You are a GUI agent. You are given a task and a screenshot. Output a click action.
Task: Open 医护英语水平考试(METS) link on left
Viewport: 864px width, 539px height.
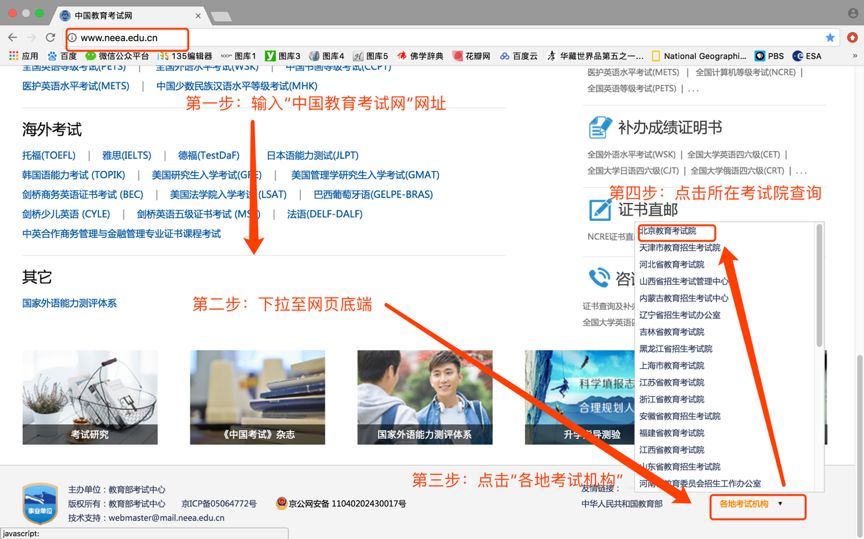75,86
